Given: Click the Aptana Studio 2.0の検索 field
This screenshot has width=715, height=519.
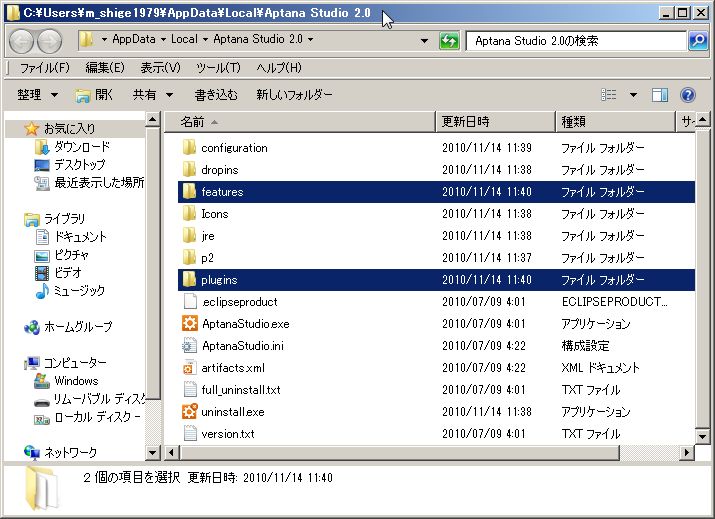Looking at the screenshot, I should [x=576, y=41].
